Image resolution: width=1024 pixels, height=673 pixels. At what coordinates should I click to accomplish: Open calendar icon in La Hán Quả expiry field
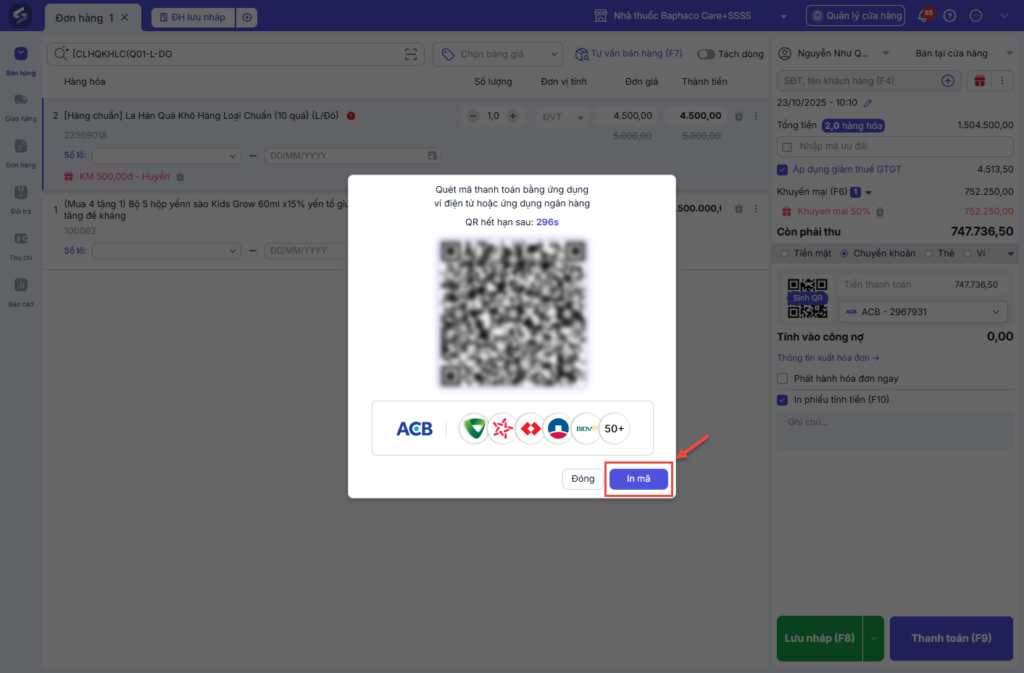[x=432, y=156]
